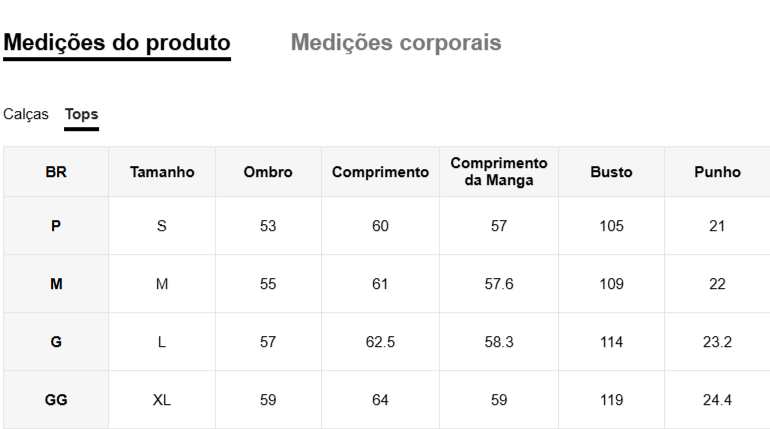Click the Busto value 105
This screenshot has height=429, width=770.
tap(611, 226)
